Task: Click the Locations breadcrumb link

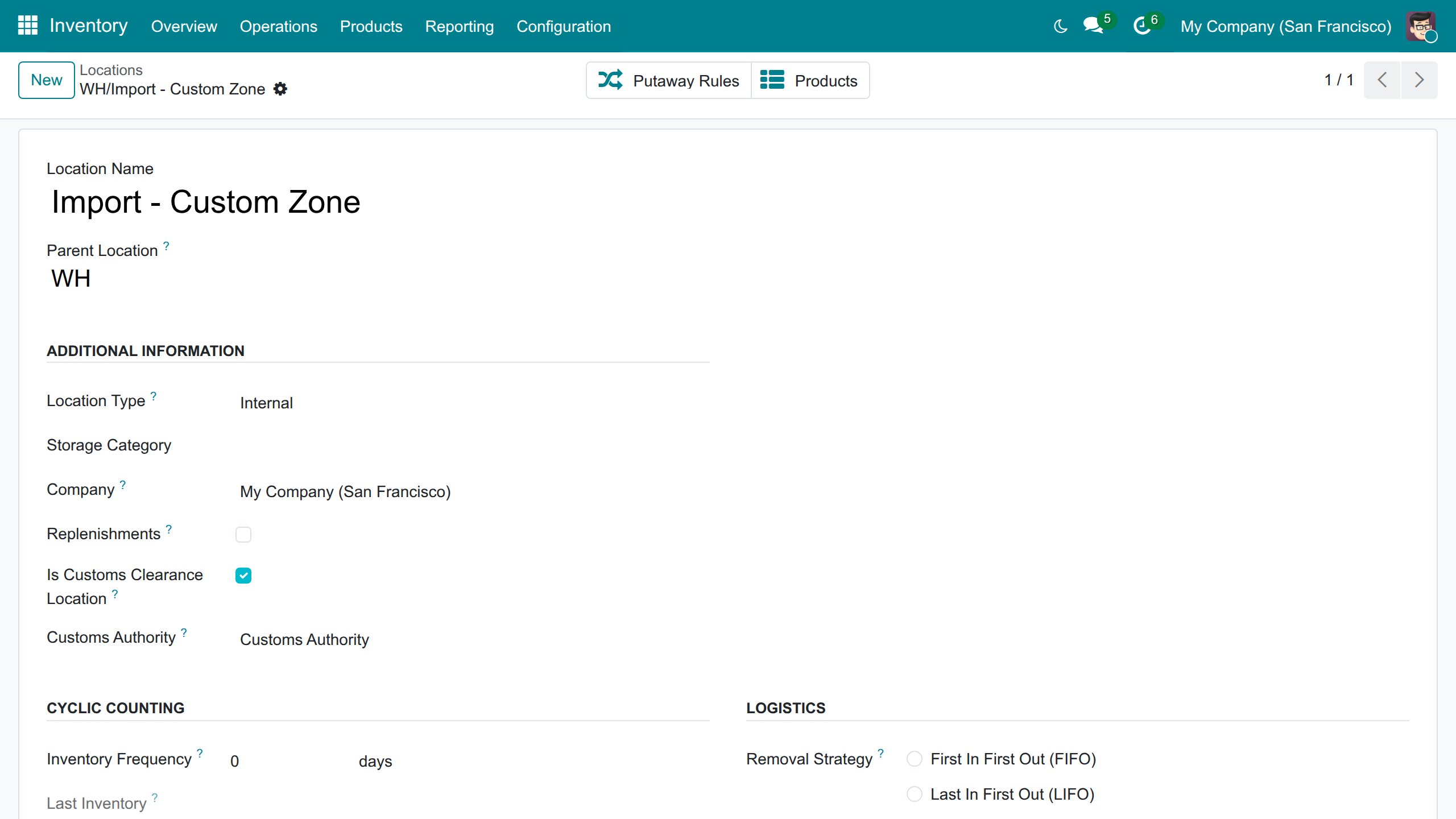Action: pyautogui.click(x=111, y=70)
